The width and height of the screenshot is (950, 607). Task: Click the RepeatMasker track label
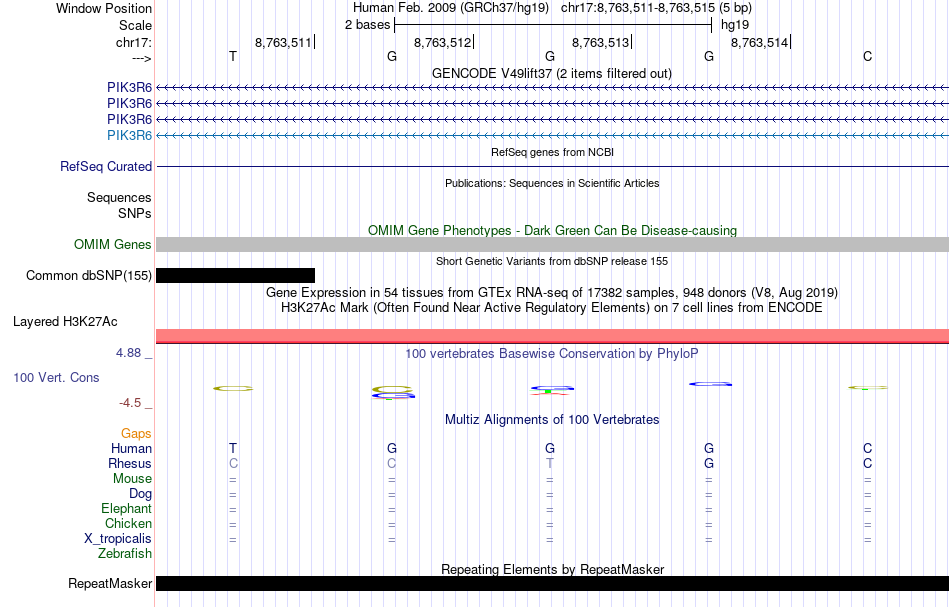(110, 583)
